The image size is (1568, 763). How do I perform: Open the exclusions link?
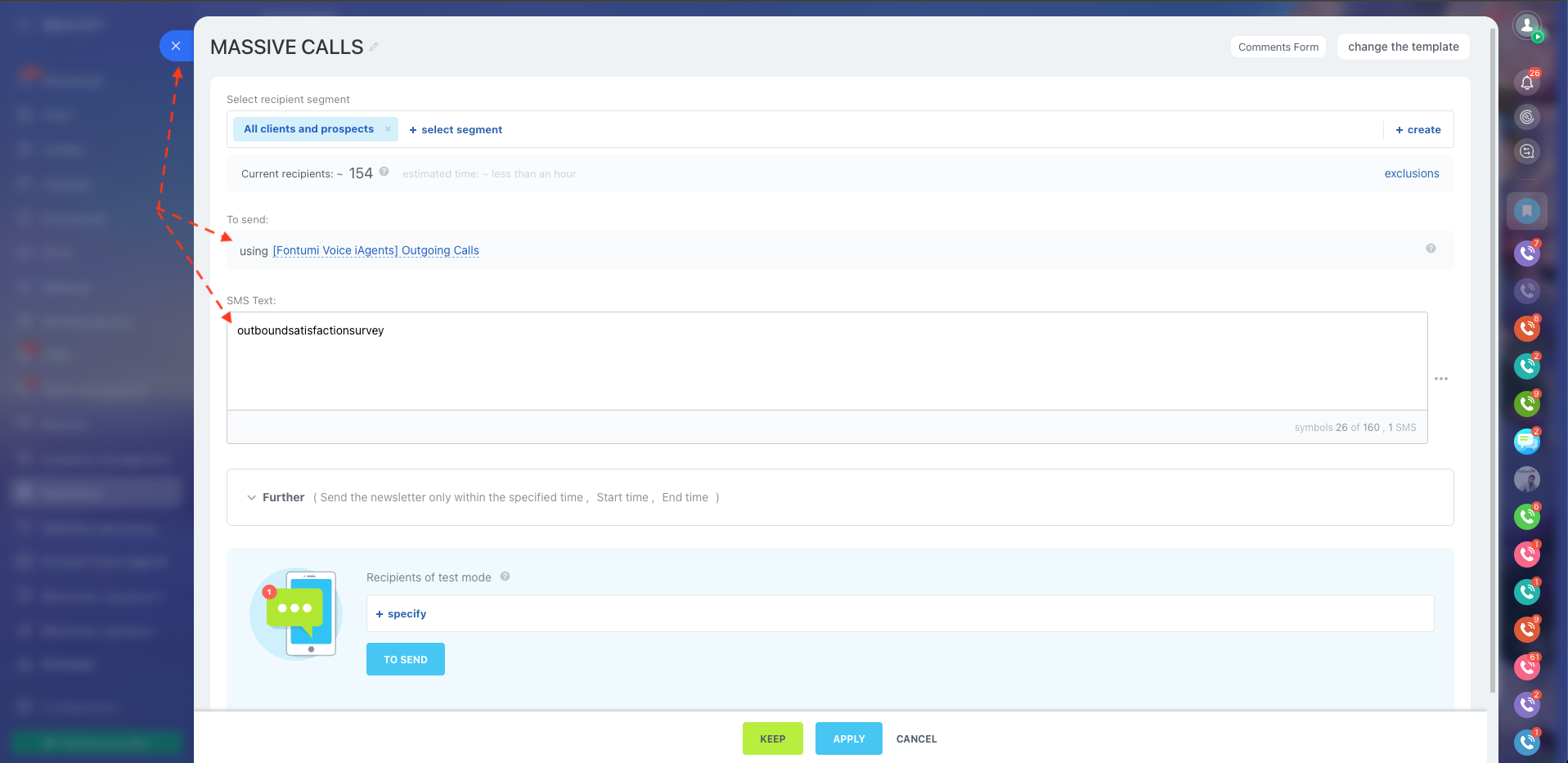pos(1411,173)
